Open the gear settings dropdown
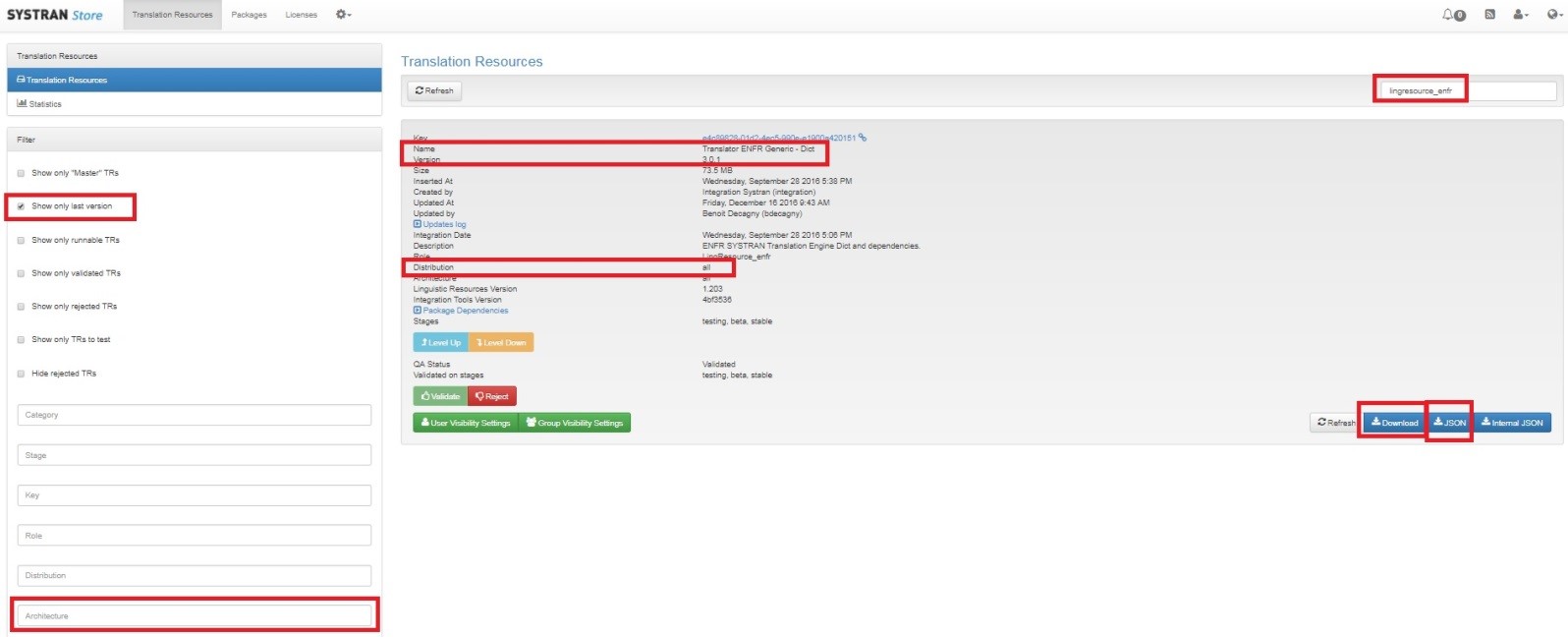The width and height of the screenshot is (1568, 637). (343, 15)
